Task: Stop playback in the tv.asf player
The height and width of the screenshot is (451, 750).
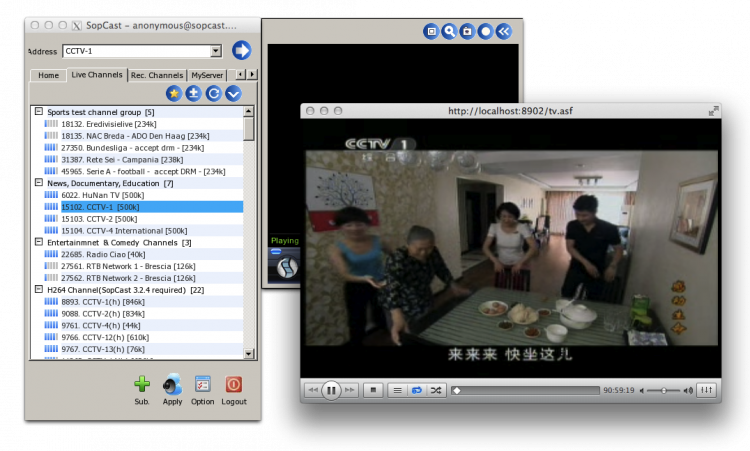Action: click(373, 390)
